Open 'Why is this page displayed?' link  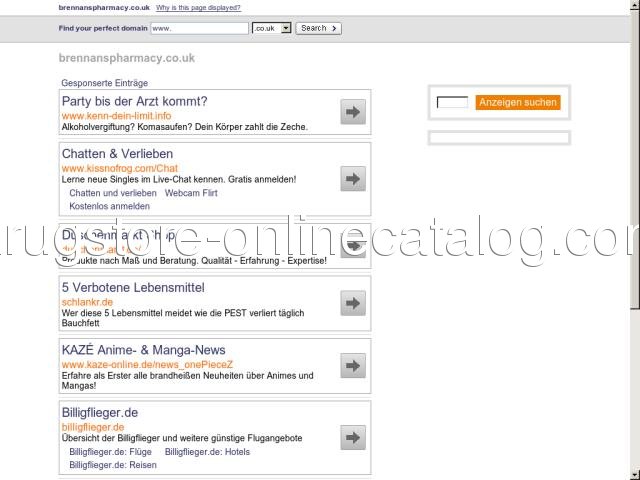click(198, 8)
